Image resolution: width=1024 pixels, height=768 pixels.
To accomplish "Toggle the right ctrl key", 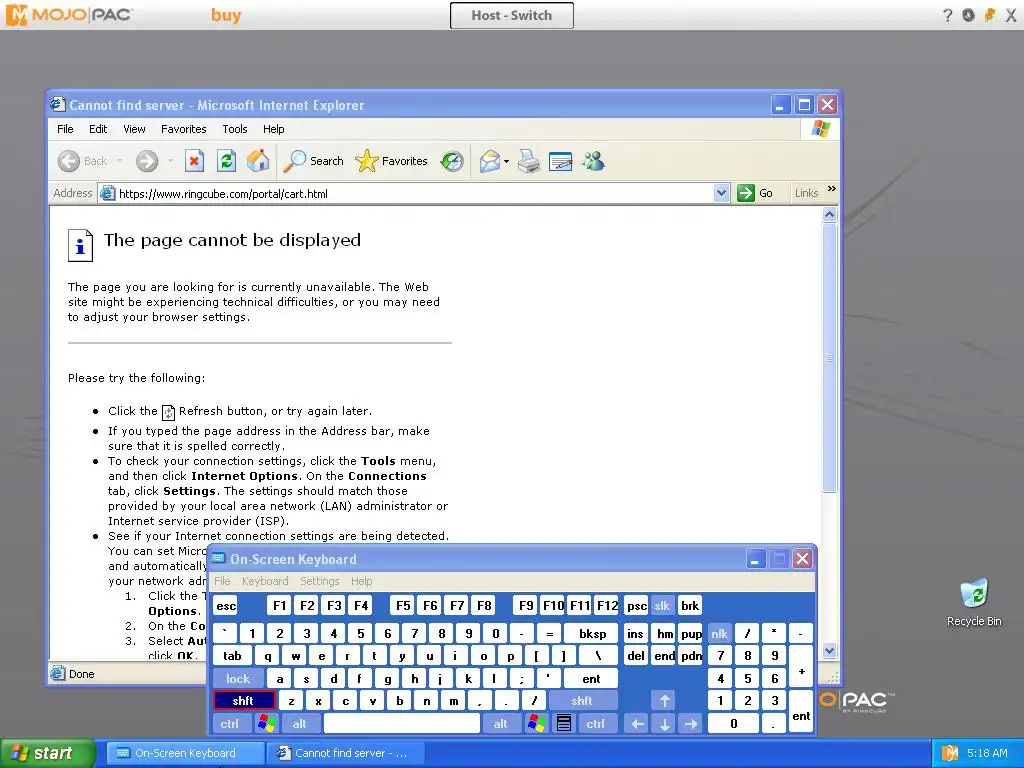I will [596, 724].
